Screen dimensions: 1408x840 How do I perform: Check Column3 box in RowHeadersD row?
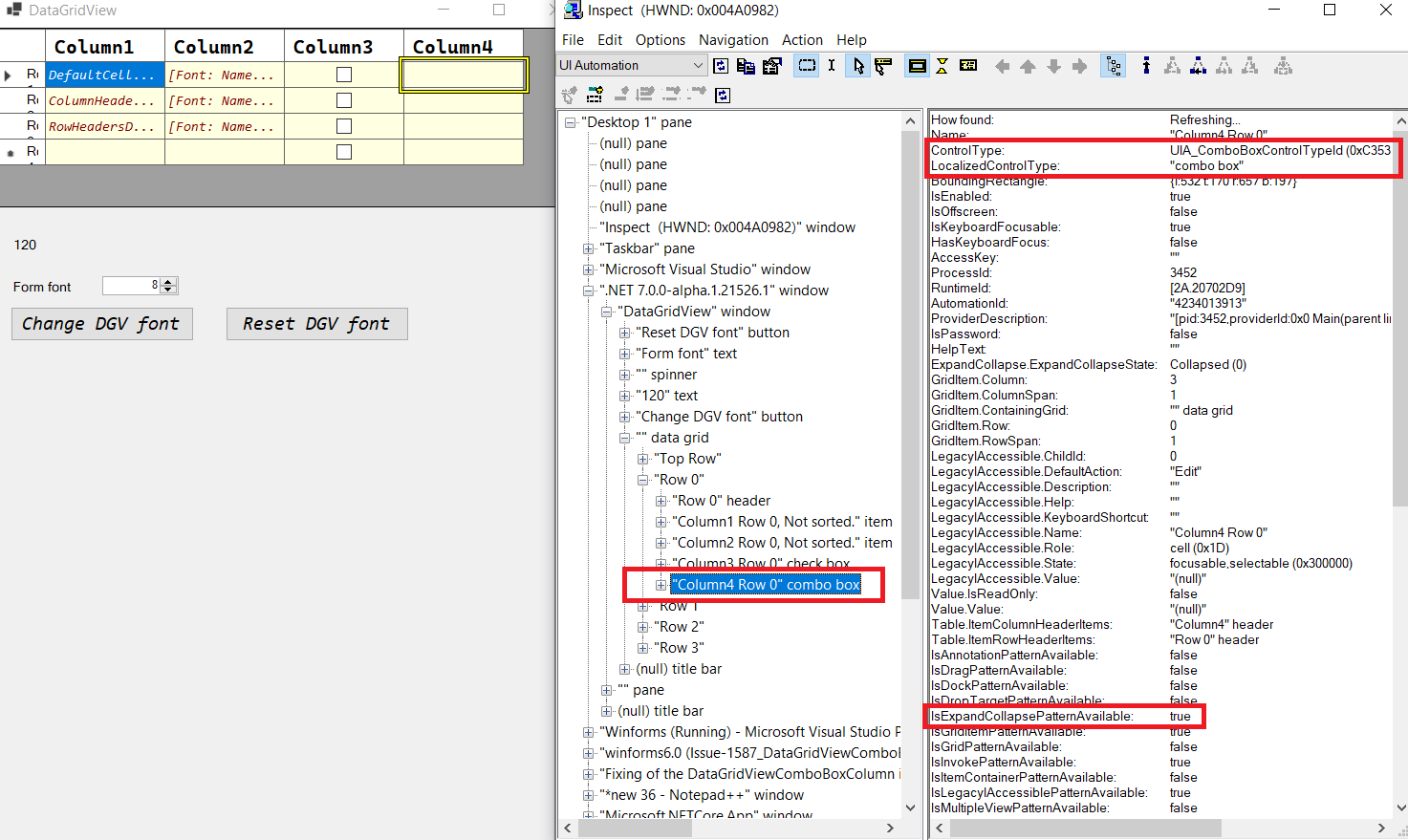[344, 126]
